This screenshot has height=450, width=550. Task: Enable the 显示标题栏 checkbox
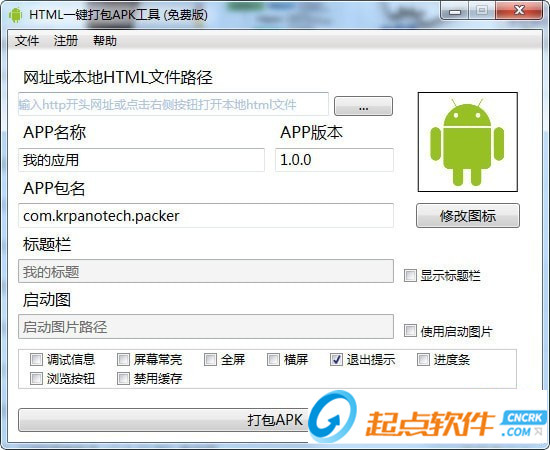coord(410,276)
